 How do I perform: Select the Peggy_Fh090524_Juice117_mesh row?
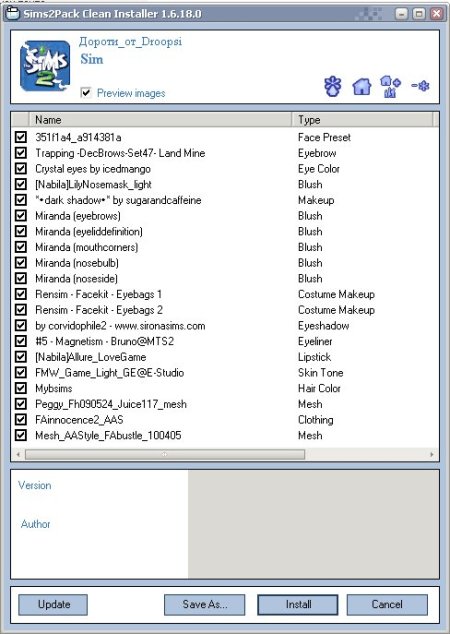(x=225, y=404)
